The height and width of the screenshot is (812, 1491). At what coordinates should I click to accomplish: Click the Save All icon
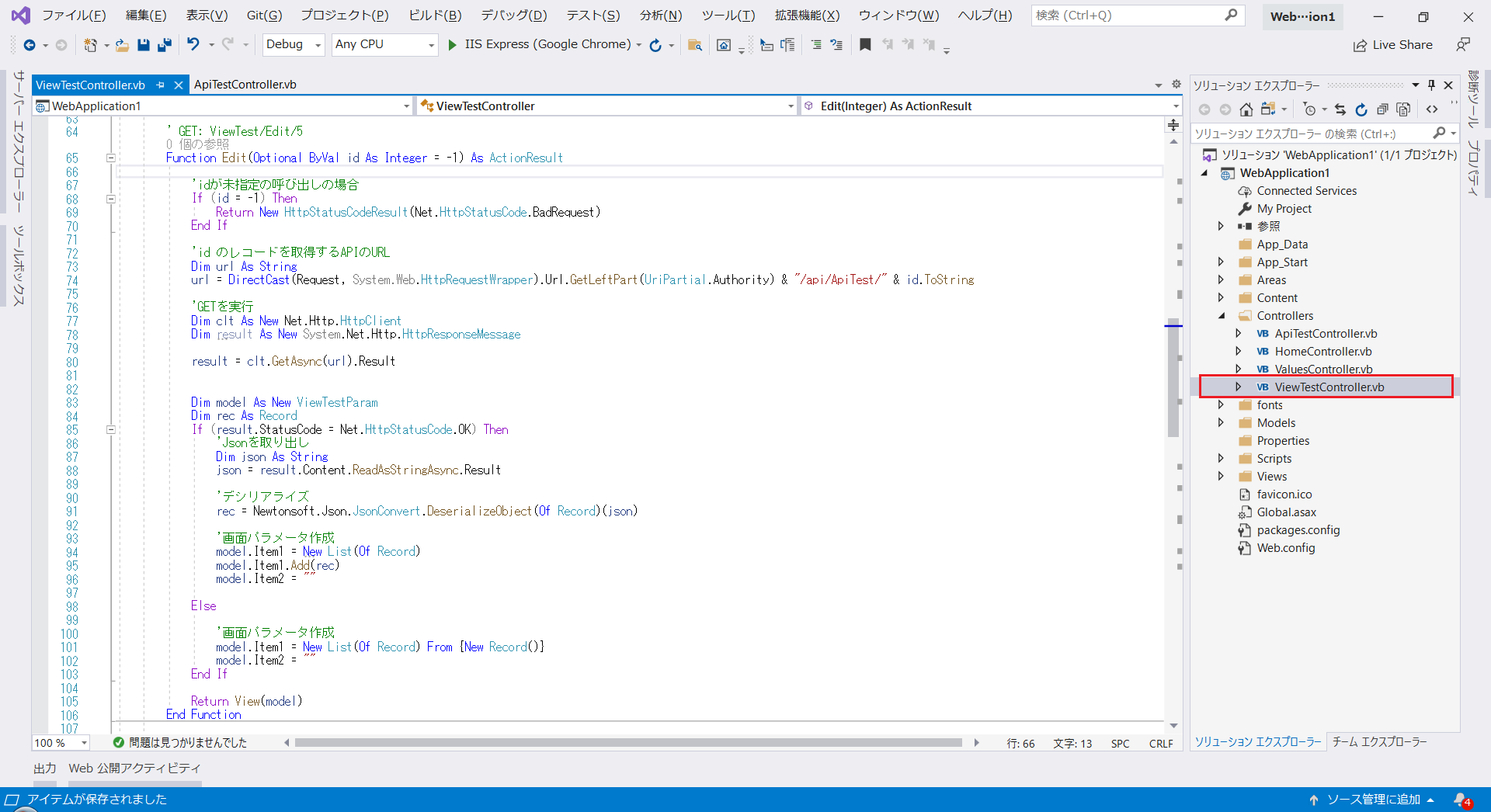(164, 44)
